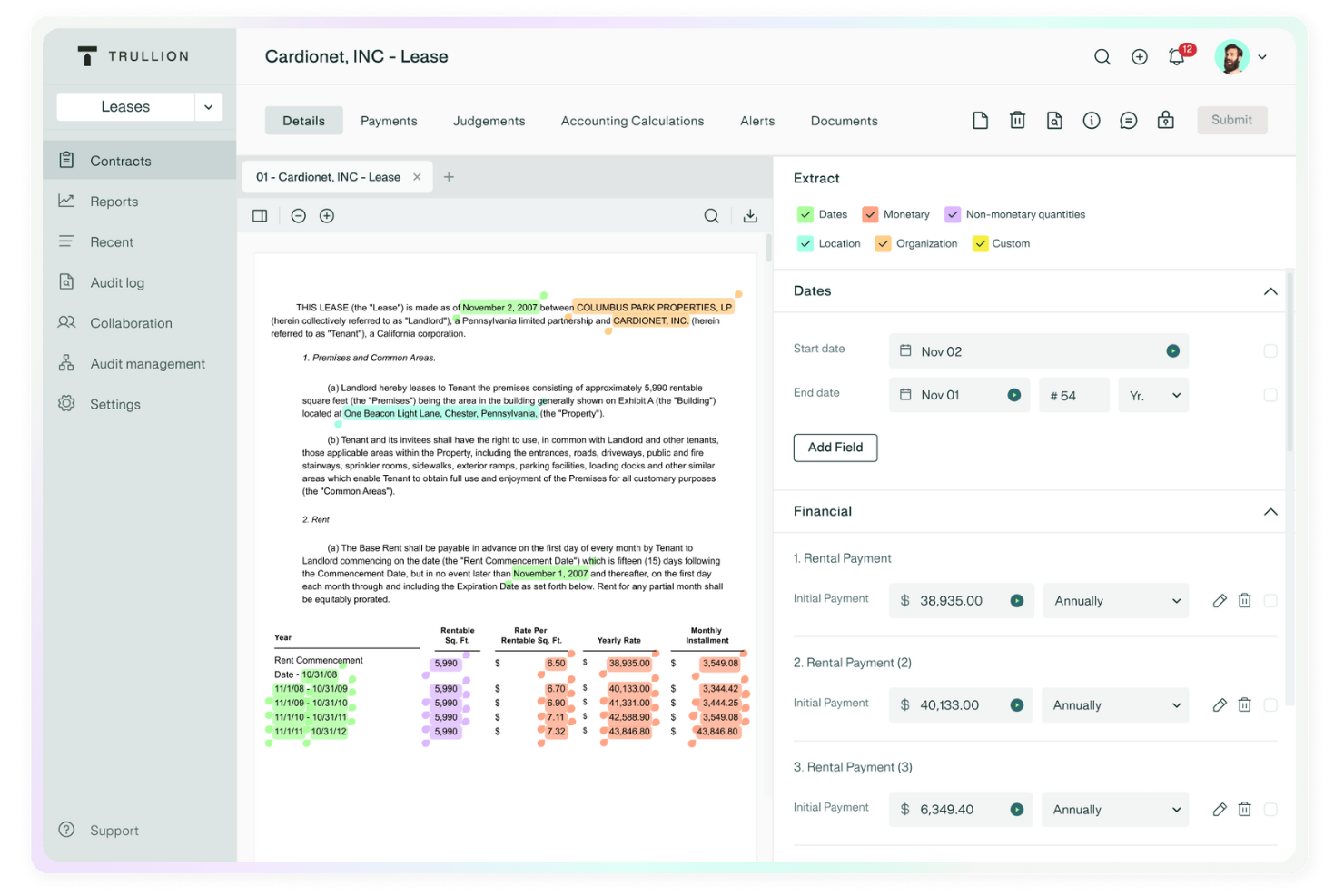Toggle the Non-monetary quantities checkbox
This screenshot has height=896, width=1344.
tap(953, 214)
